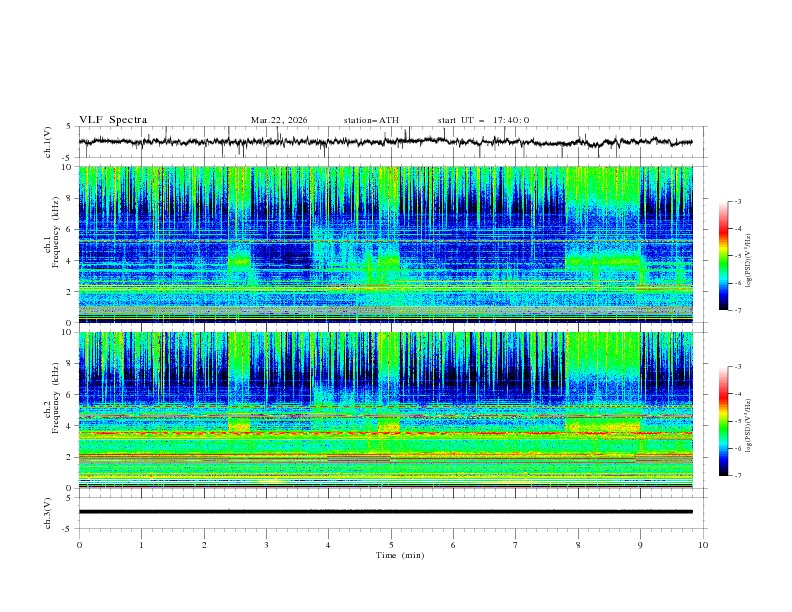Click time axis tick label '3'
This screenshot has width=792, height=612.
pos(266,545)
